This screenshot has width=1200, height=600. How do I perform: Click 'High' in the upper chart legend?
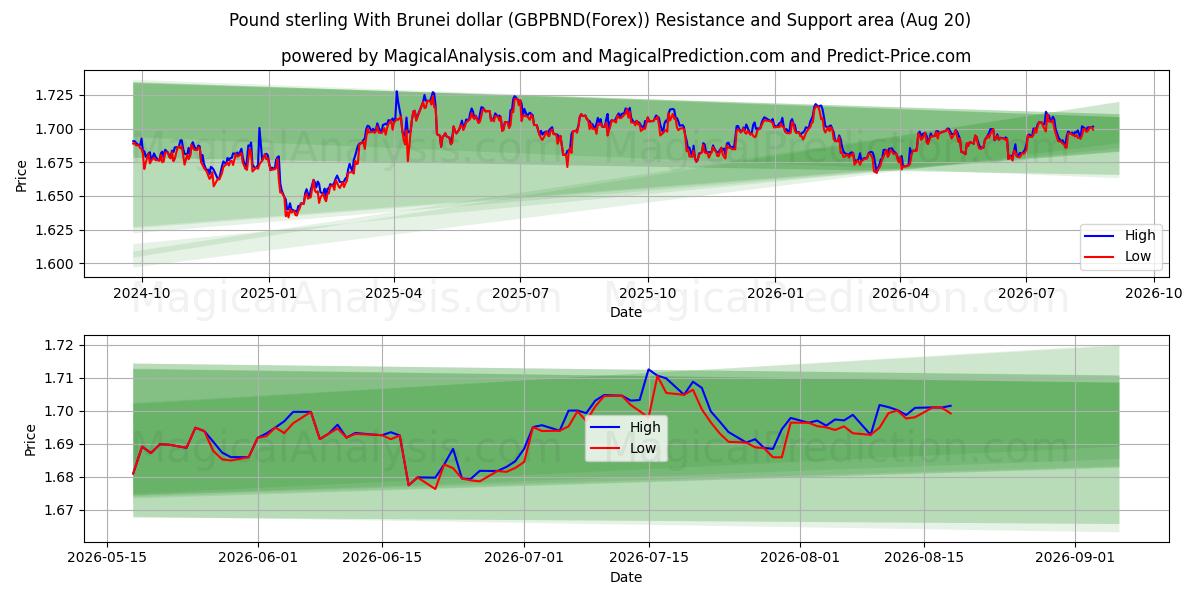1140,236
